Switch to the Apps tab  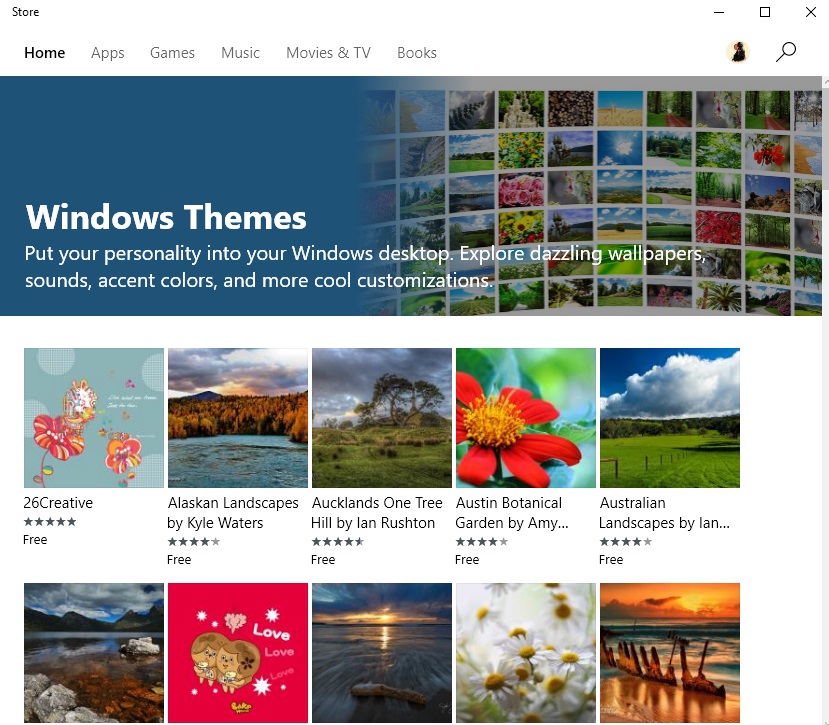[107, 53]
